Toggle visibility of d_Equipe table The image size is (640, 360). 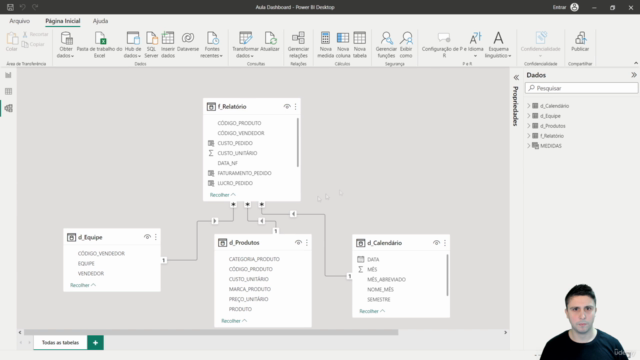[x=147, y=237]
